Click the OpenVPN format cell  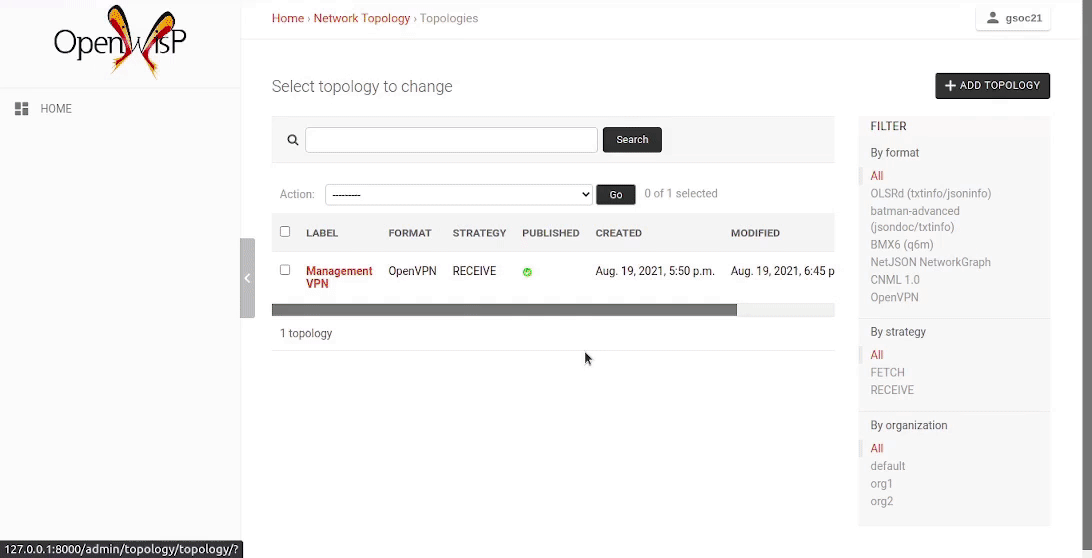[412, 271]
